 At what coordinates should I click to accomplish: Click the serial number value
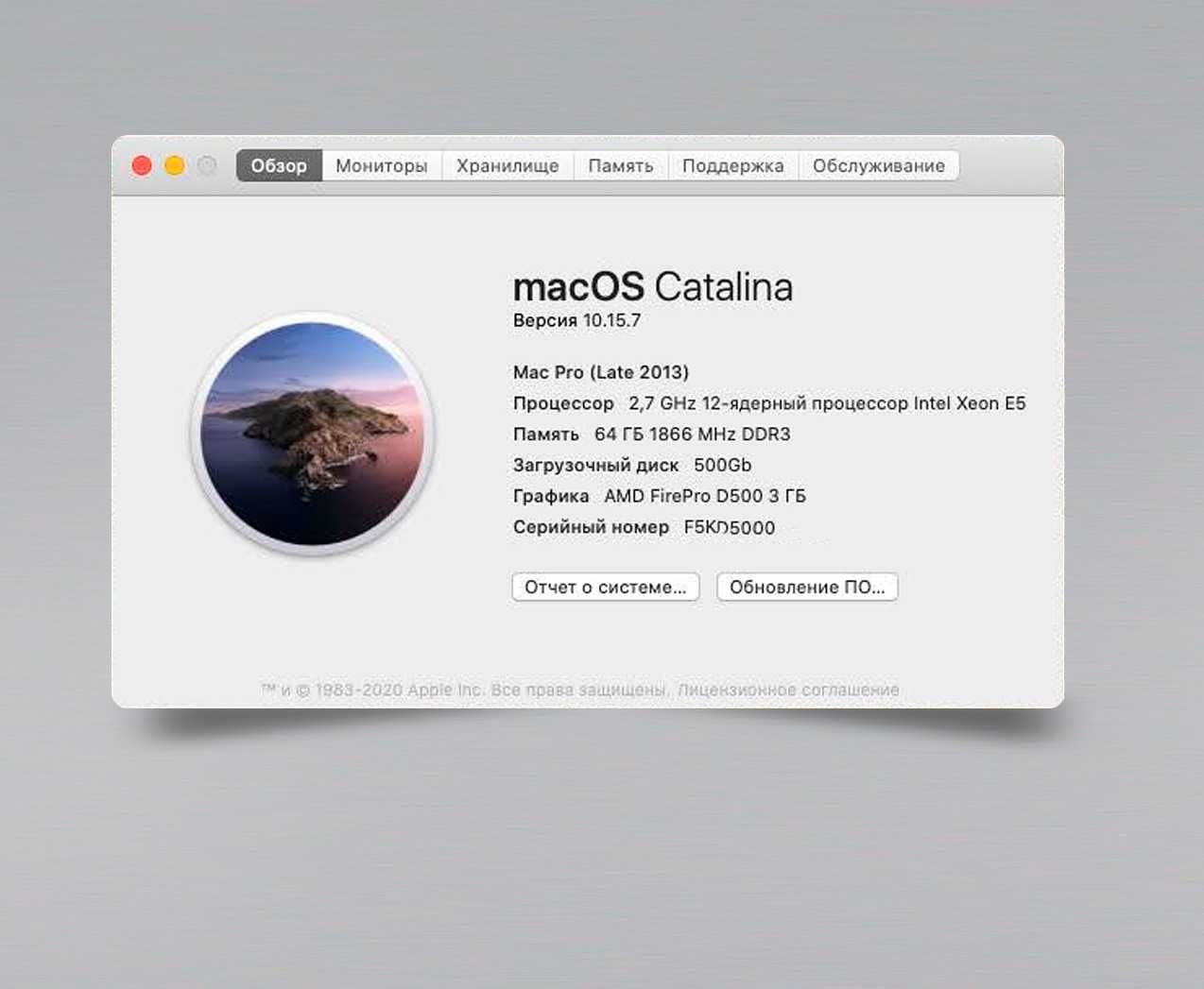coord(730,527)
